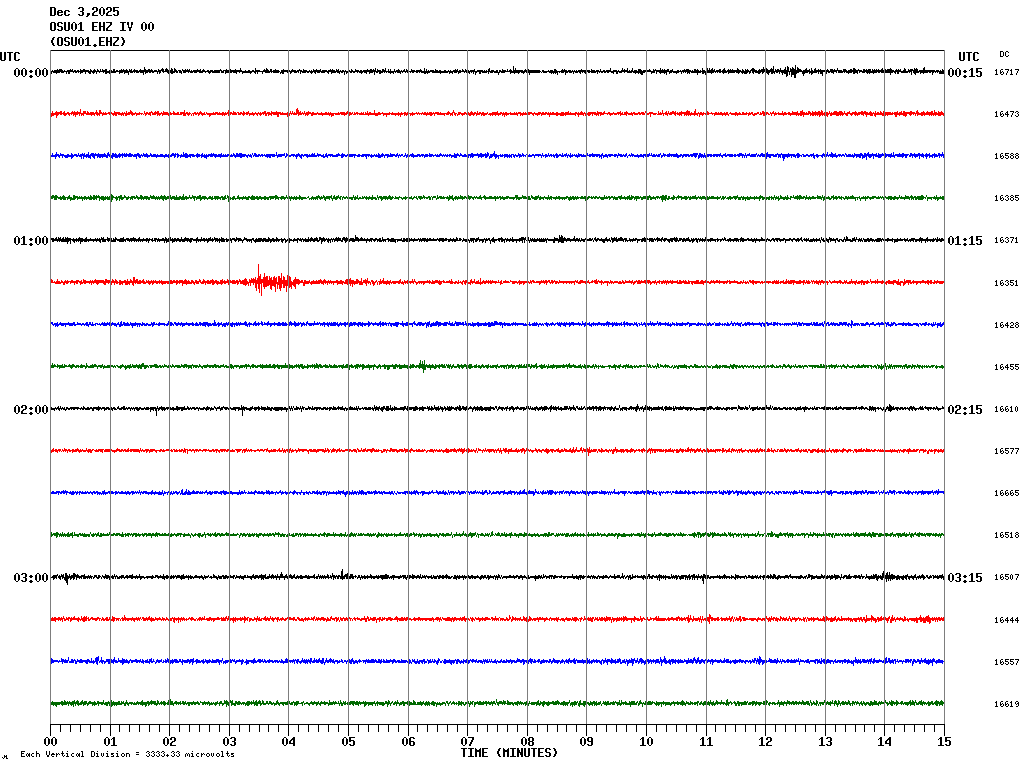This screenshot has width=1024, height=768.
Task: Click the "(OSU01.EHZ)" channel label
Action: (88, 42)
